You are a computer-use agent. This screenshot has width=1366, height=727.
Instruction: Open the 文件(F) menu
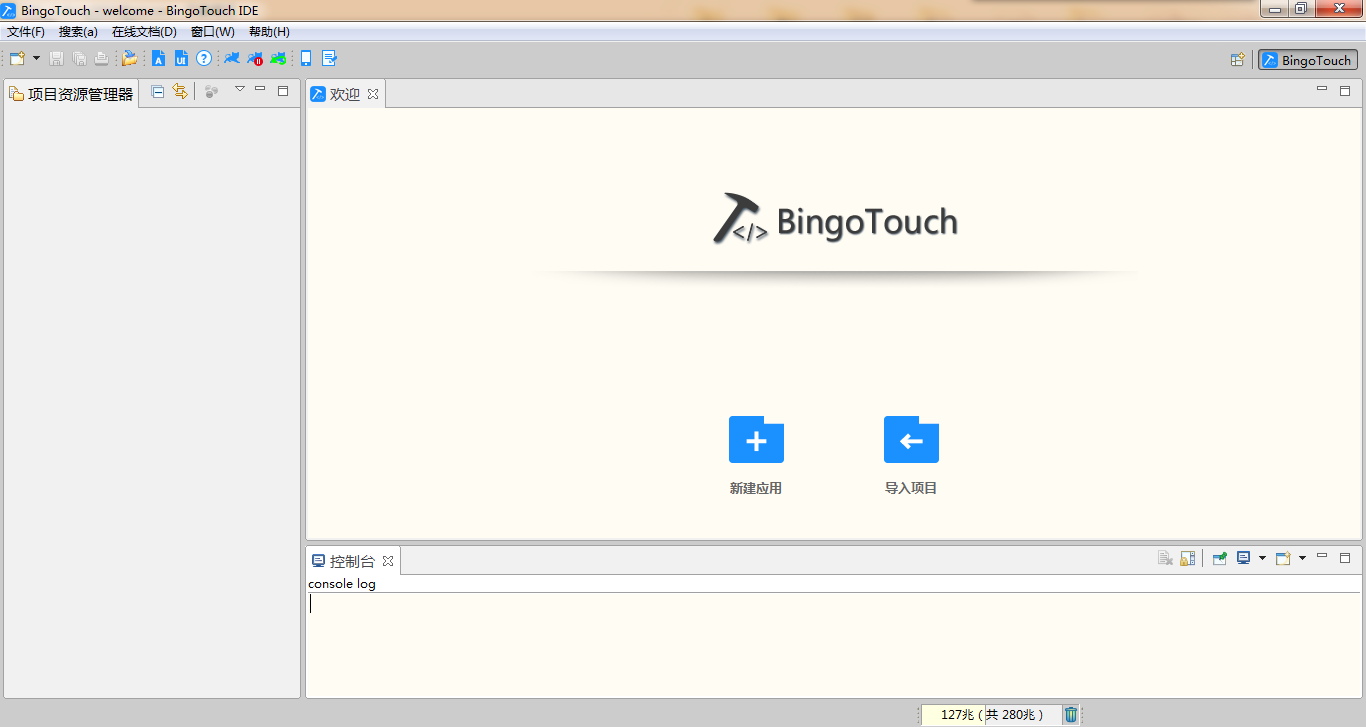(26, 32)
